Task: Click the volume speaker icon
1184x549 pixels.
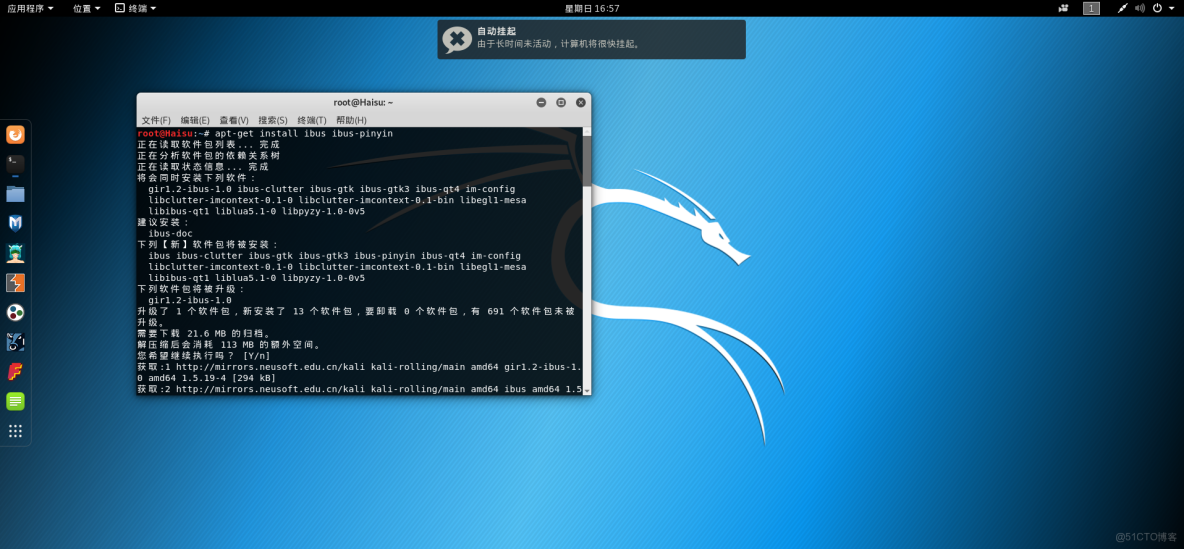Action: pyautogui.click(x=1139, y=8)
